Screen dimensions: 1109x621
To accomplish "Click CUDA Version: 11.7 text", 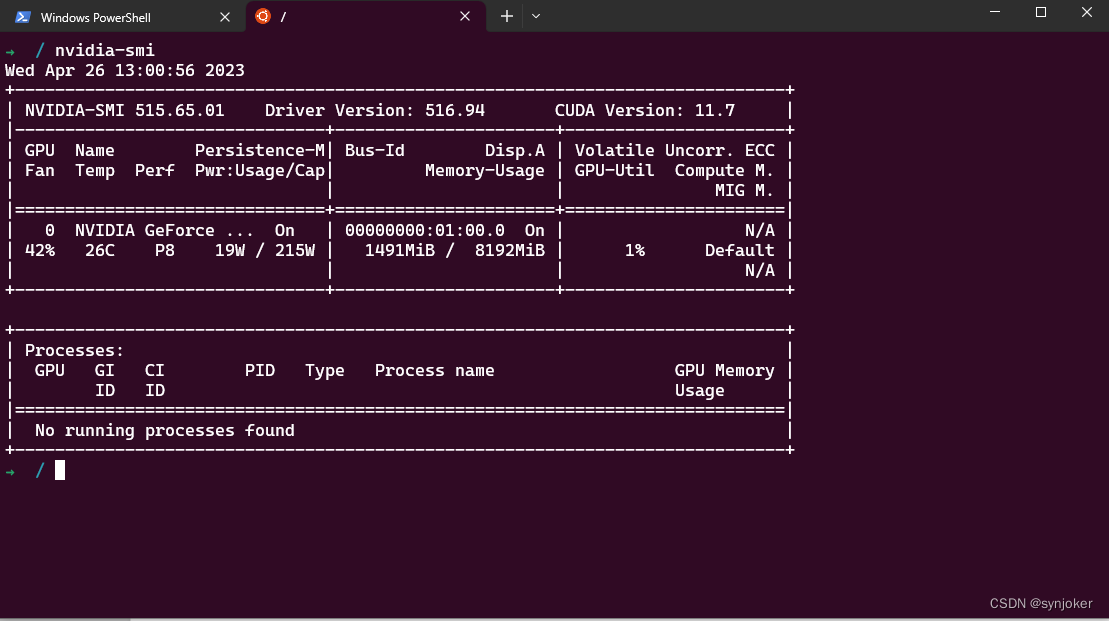I will 645,110.
